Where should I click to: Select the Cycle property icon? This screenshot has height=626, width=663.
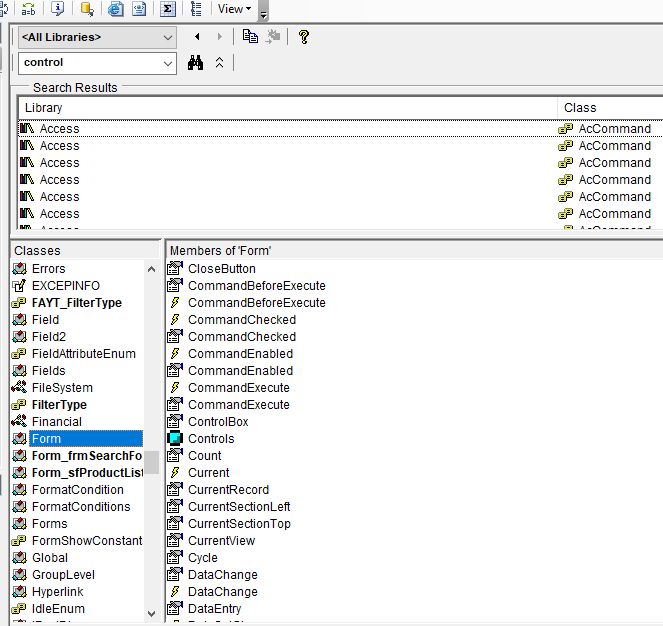pyautogui.click(x=175, y=557)
